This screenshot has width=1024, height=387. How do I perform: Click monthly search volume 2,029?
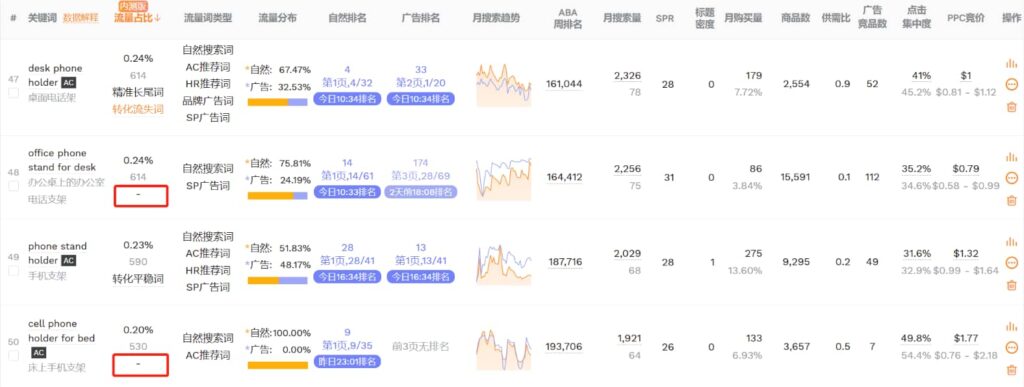coord(628,253)
